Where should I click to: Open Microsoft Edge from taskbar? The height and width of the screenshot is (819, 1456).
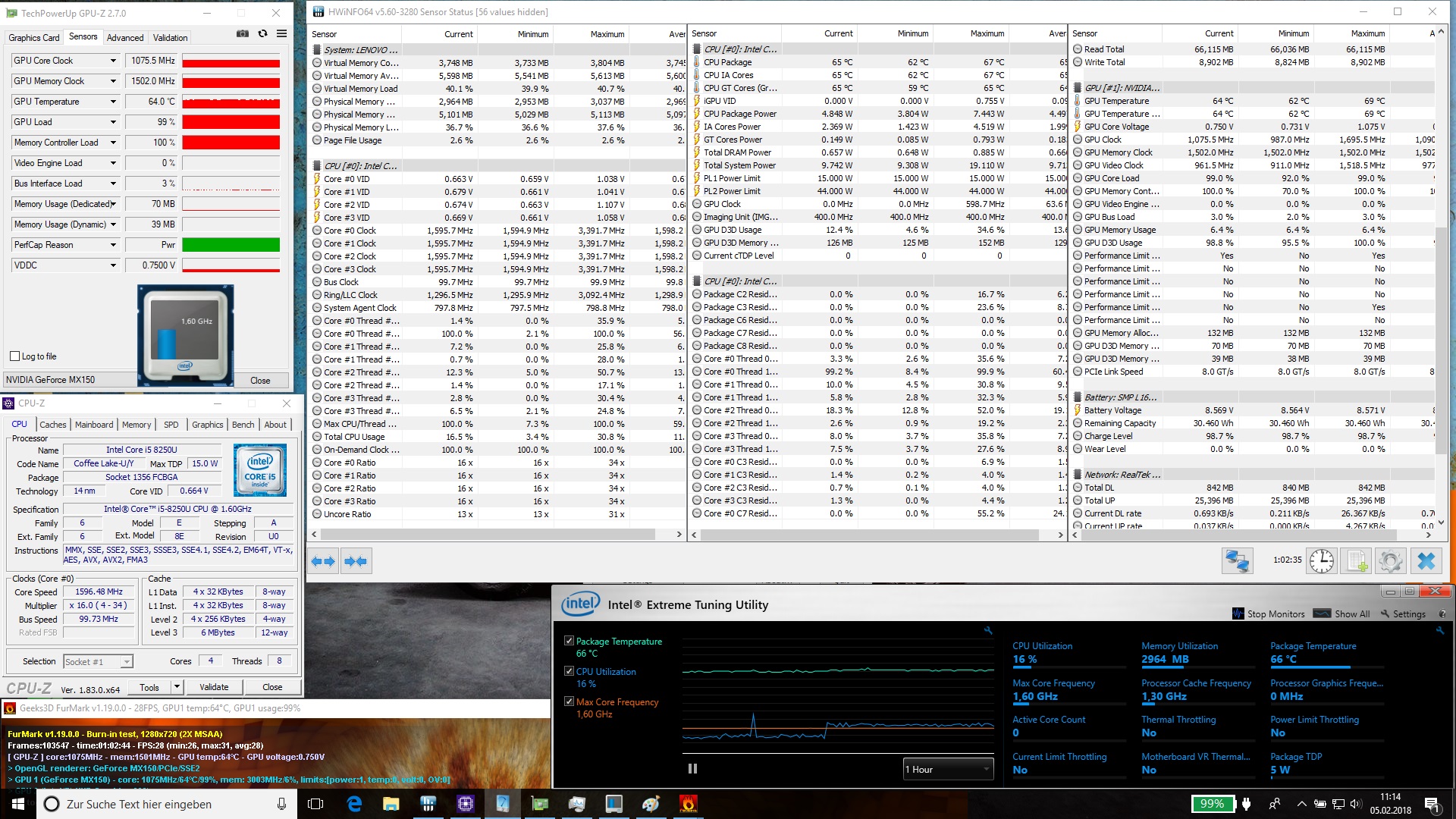click(x=354, y=804)
